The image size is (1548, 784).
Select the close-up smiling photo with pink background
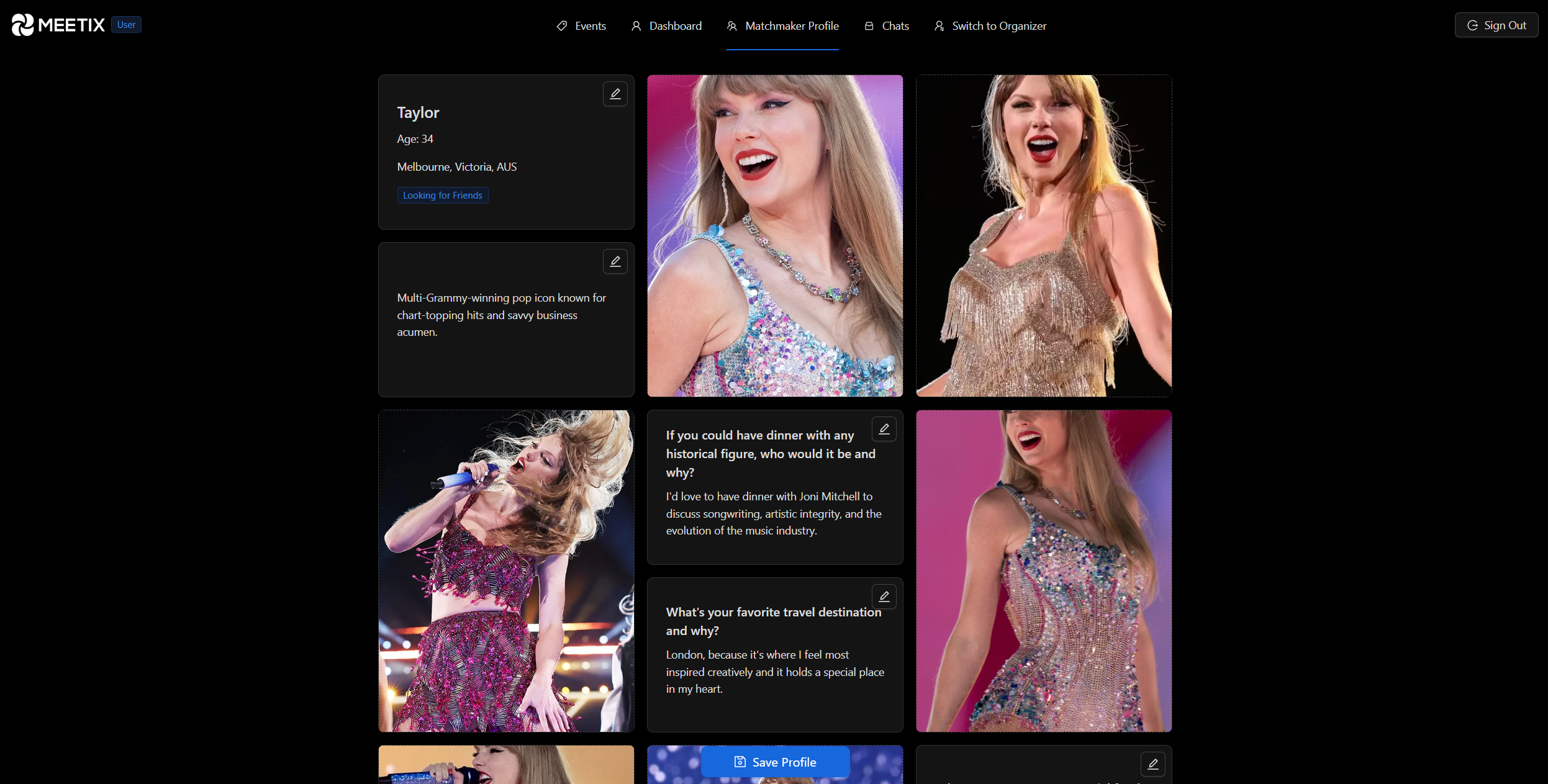coord(774,236)
